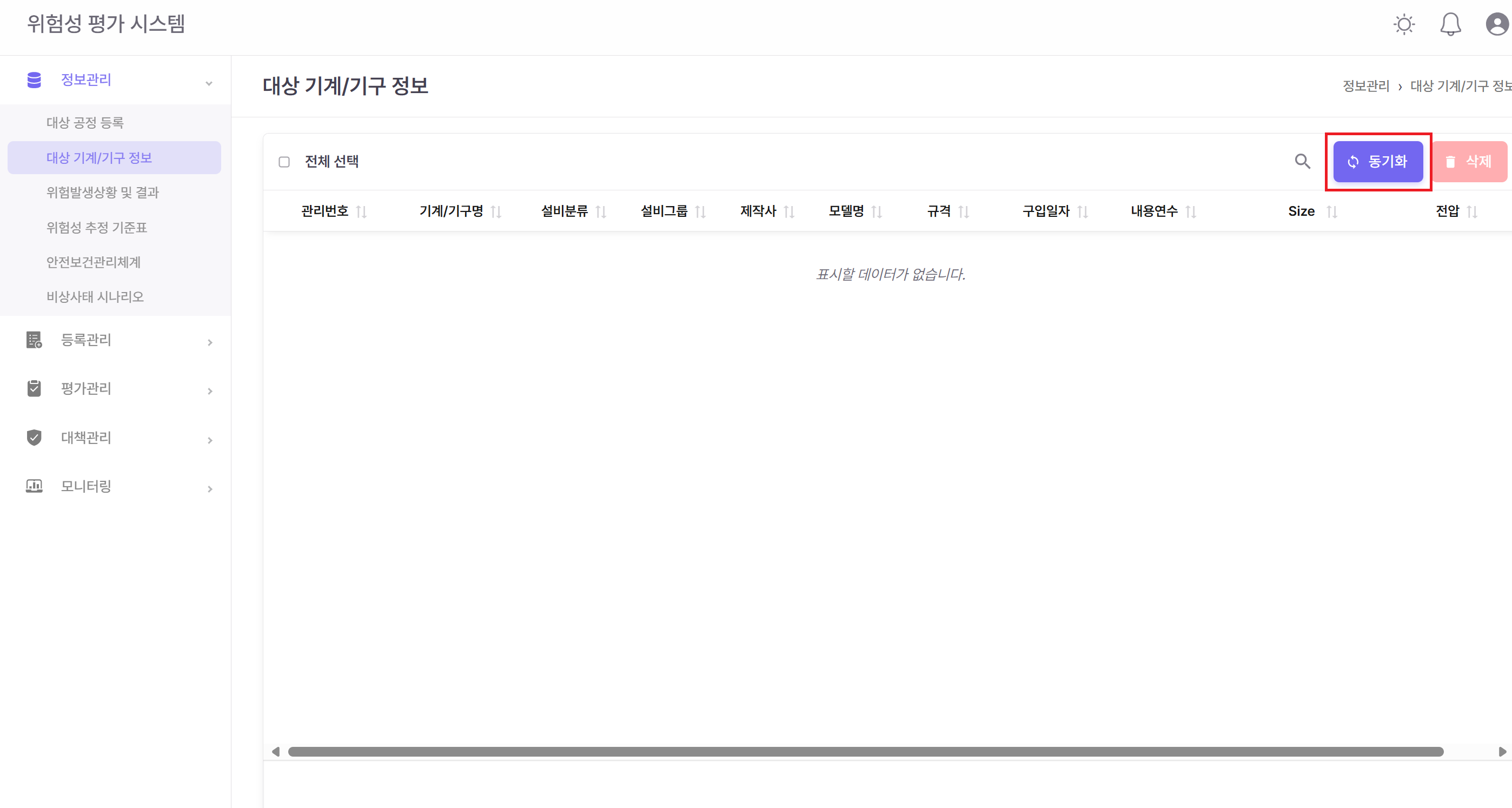Toggle light/dark mode with sun icon

(x=1404, y=24)
